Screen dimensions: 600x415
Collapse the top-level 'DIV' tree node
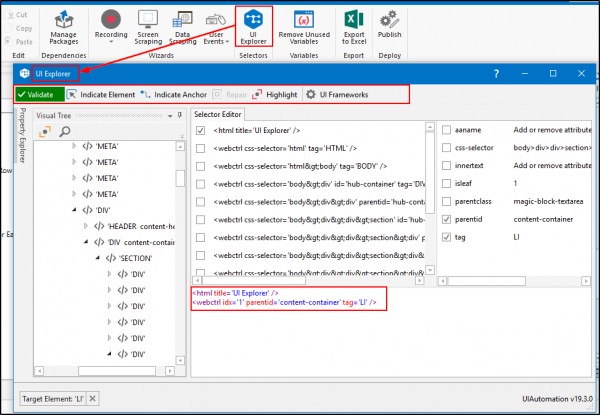pyautogui.click(x=74, y=210)
